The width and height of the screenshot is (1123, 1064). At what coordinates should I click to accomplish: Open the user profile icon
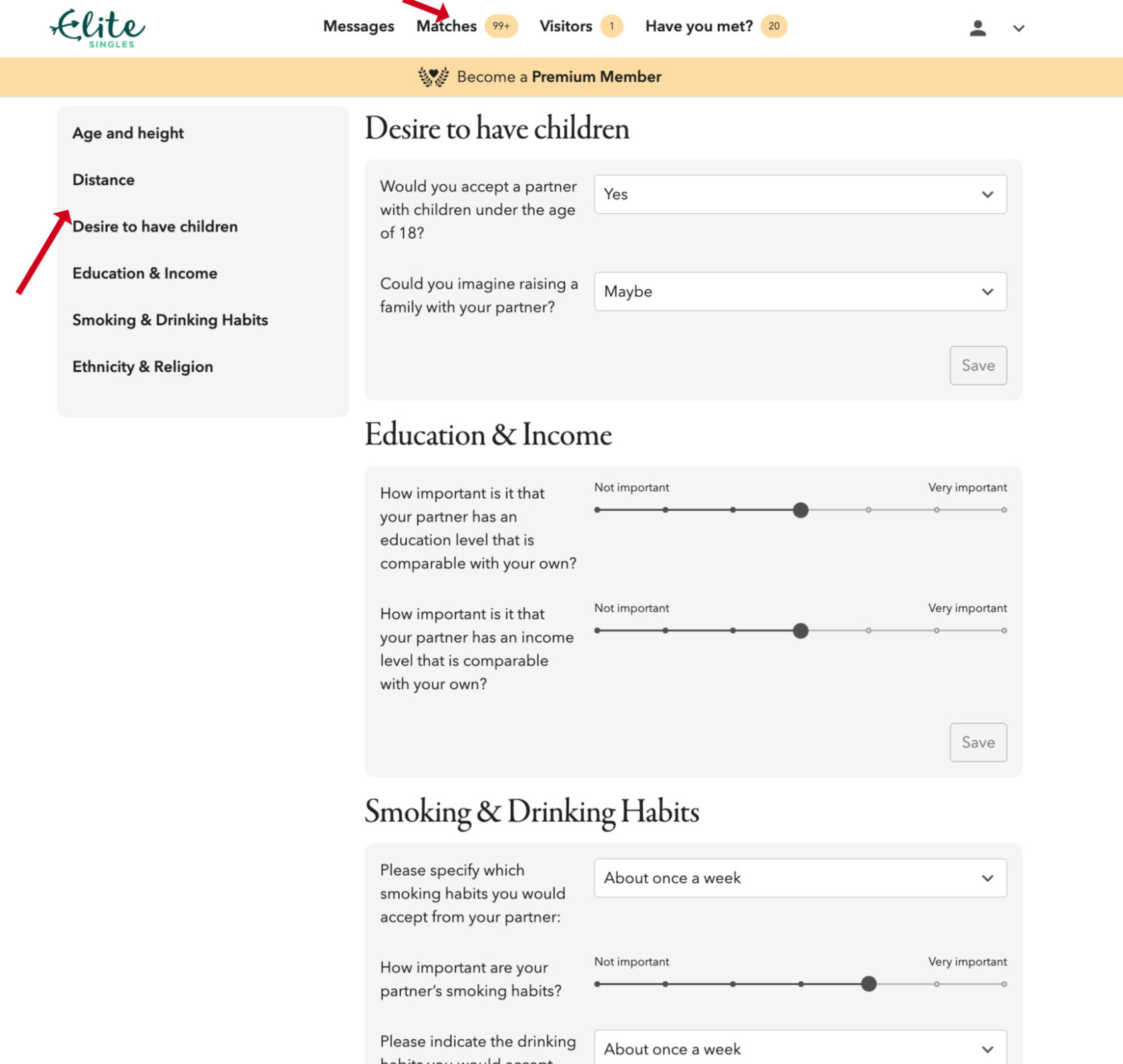coord(977,27)
